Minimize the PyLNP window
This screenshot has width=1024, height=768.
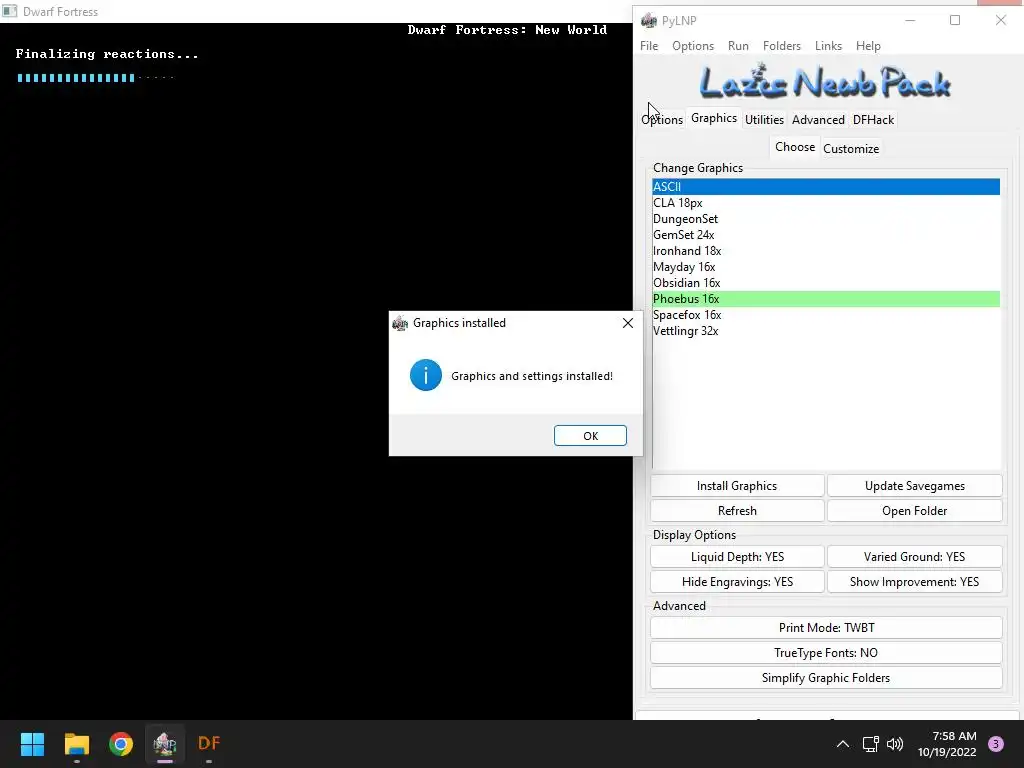910,20
